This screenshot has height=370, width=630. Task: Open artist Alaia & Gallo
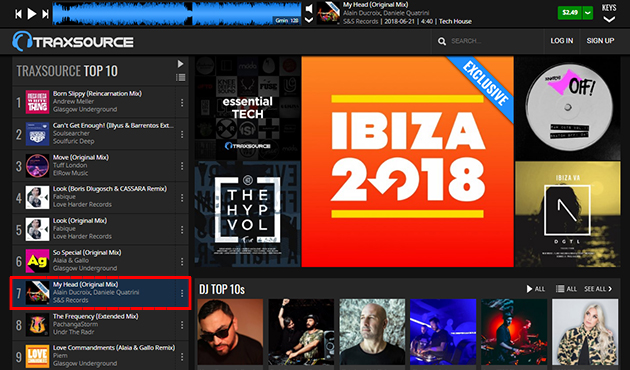pyautogui.click(x=71, y=260)
